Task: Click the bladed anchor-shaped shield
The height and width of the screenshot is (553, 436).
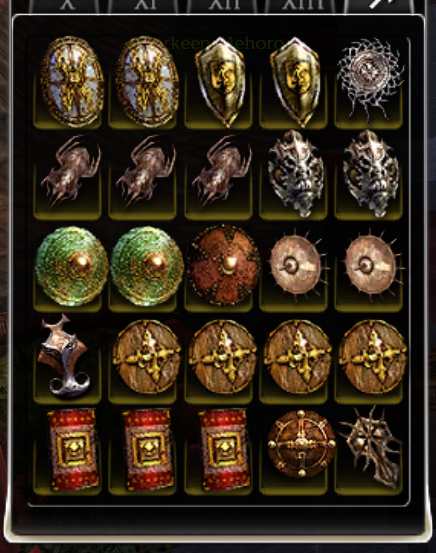Action: 64,356
